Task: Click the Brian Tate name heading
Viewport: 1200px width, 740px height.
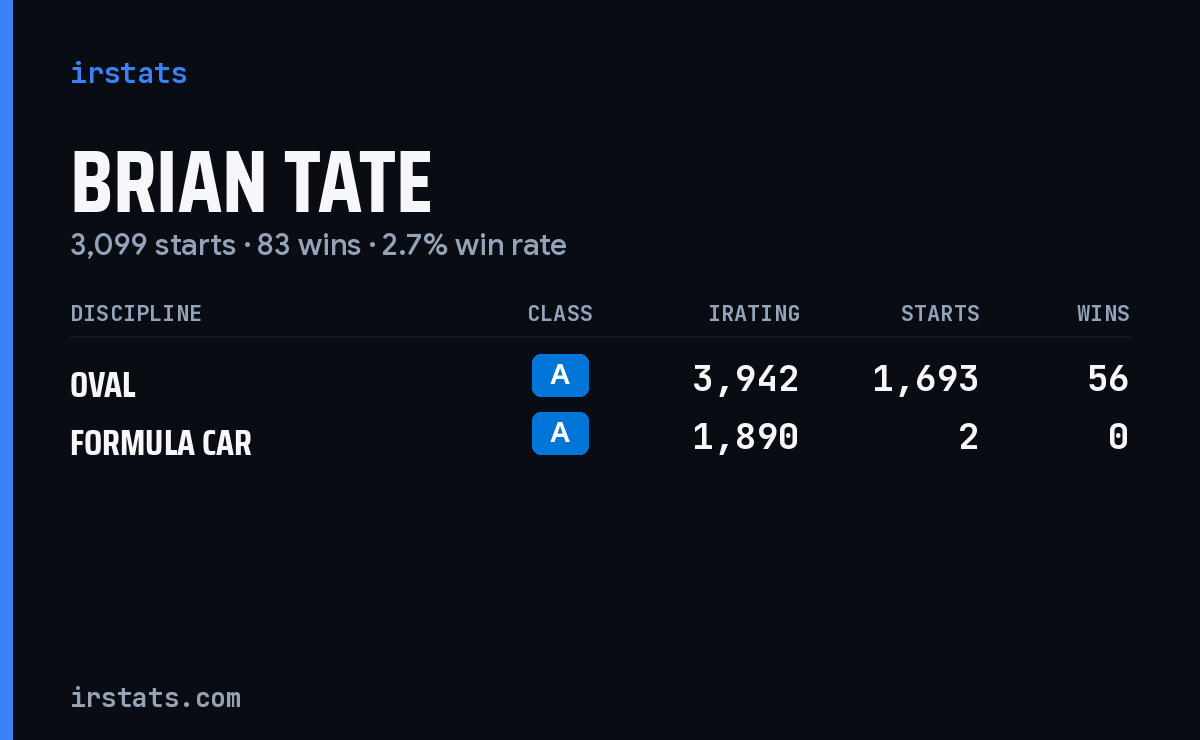Action: pos(251,183)
